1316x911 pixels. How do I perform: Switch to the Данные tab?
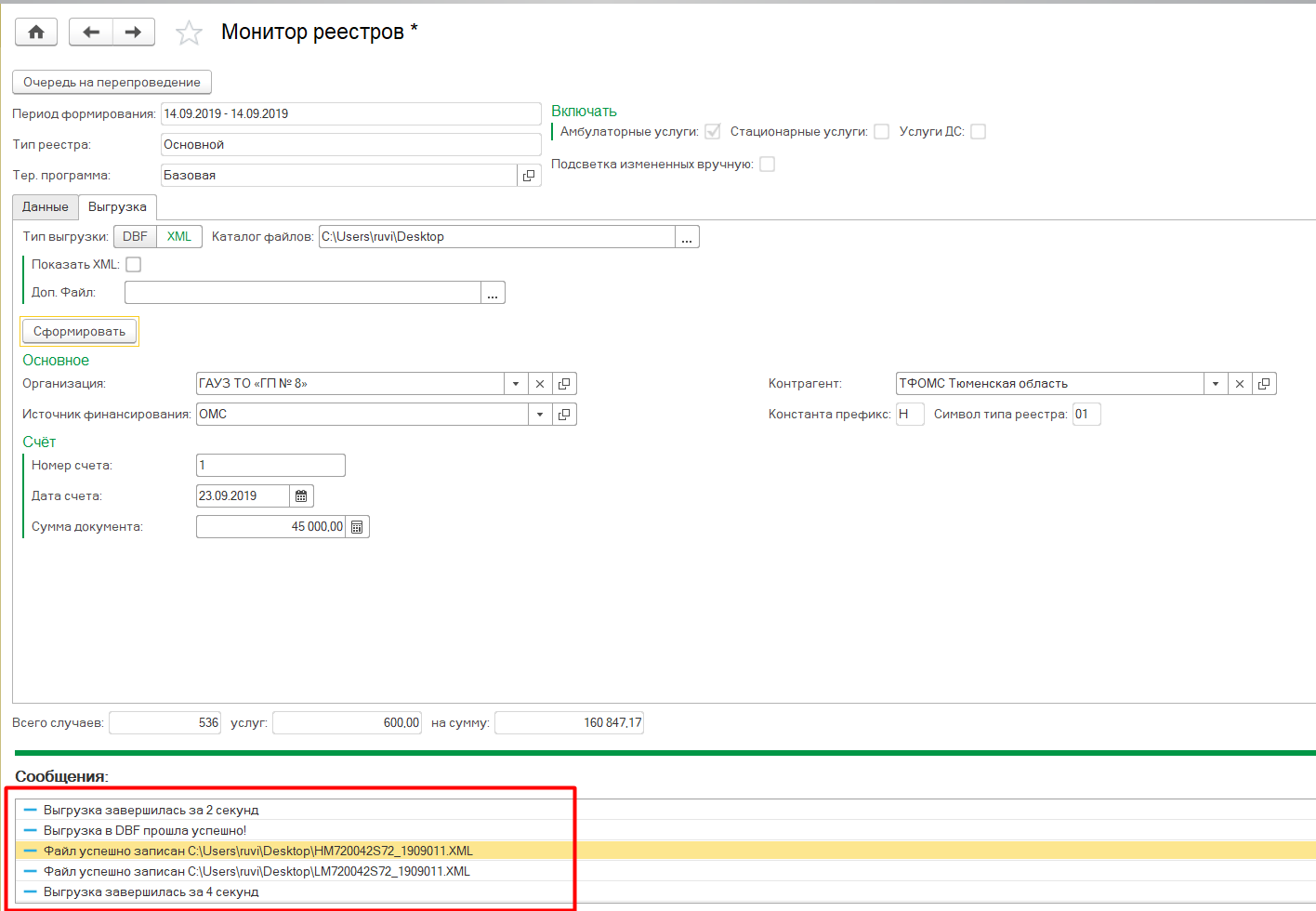pyautogui.click(x=46, y=207)
